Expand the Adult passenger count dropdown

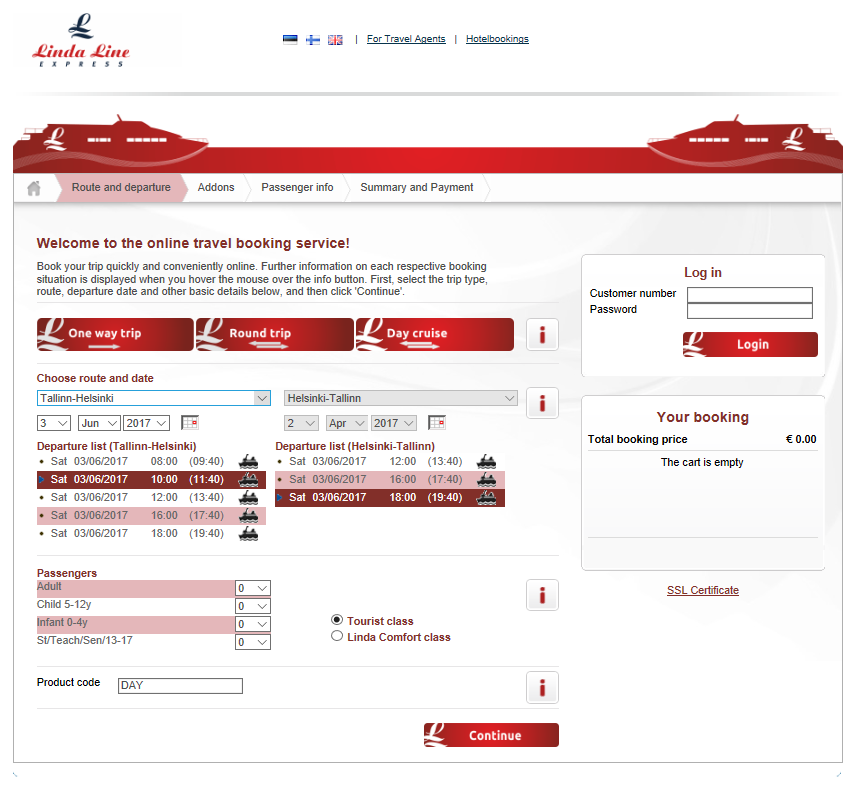coord(253,588)
